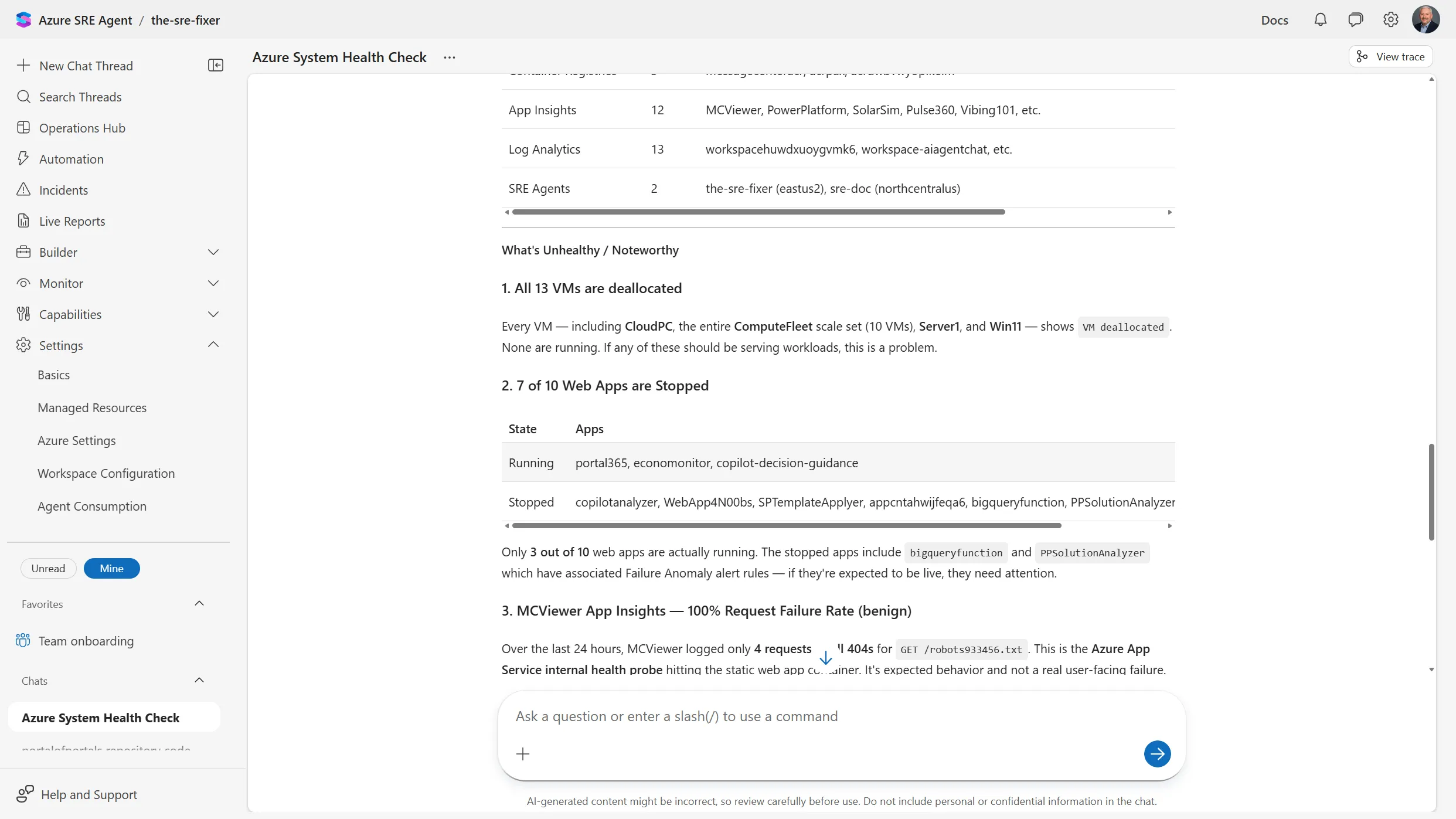Open the Basics settings page
1456x819 pixels.
53,375
